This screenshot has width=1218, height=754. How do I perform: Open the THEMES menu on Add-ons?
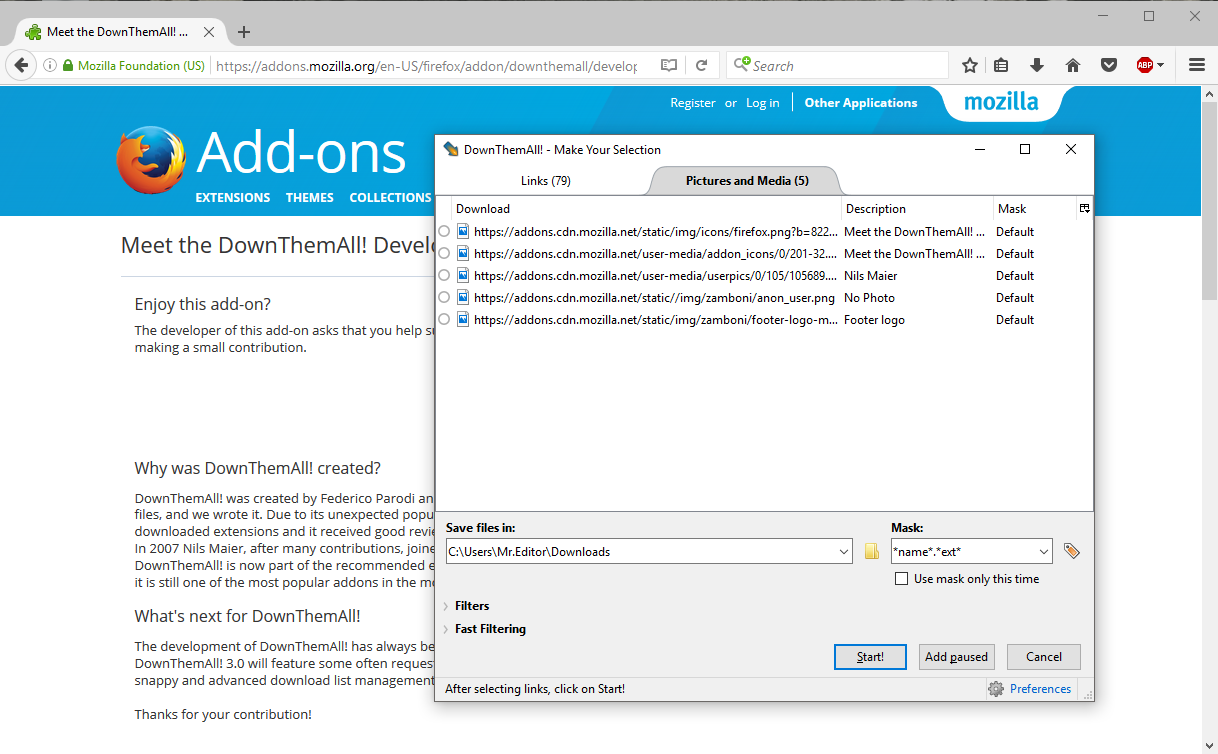pyautogui.click(x=310, y=198)
